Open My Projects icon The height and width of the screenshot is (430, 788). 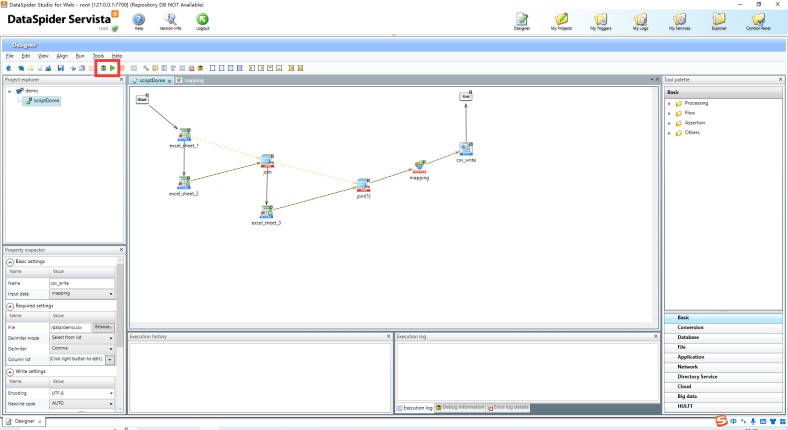coord(561,21)
